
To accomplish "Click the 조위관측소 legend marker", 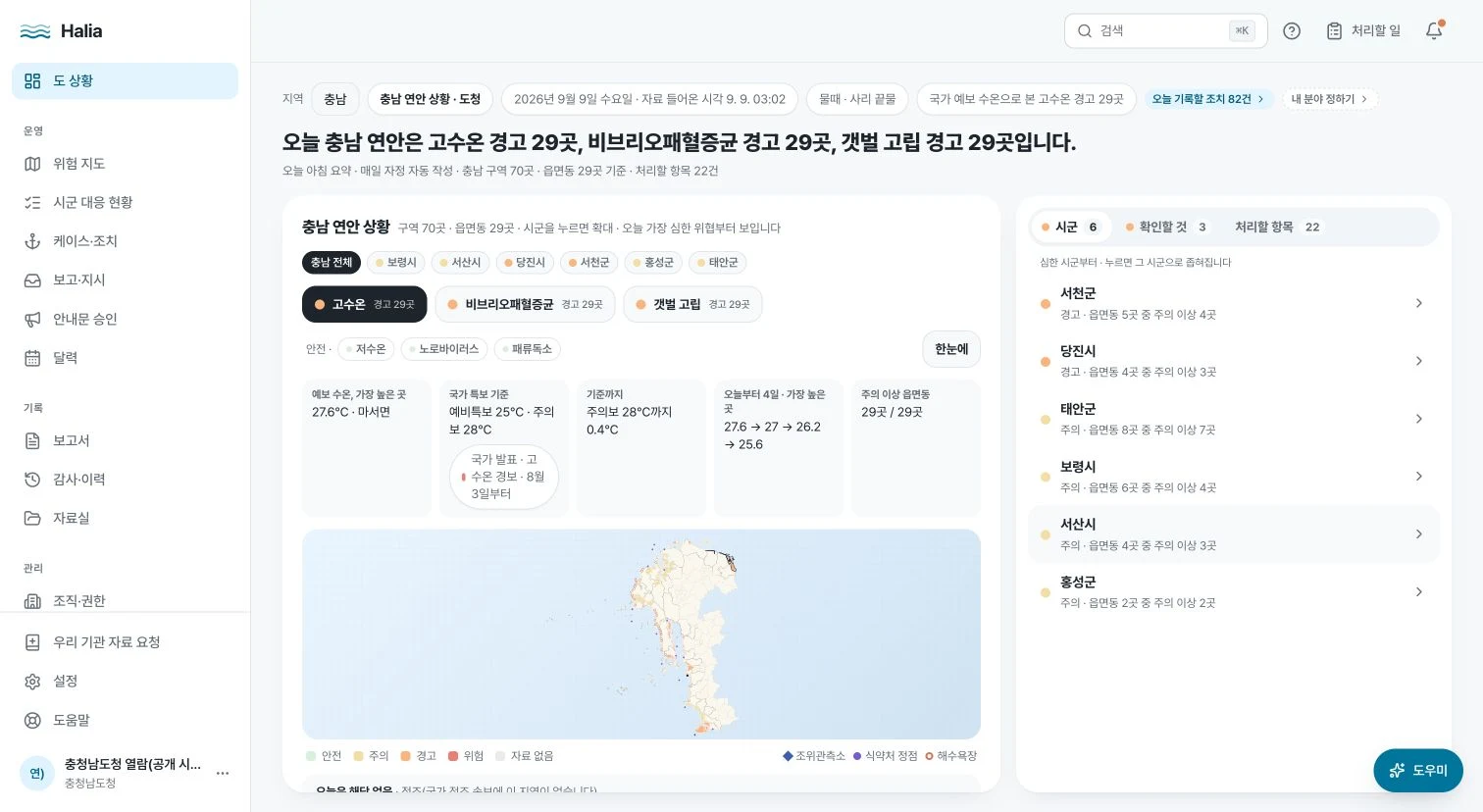I will [788, 756].
